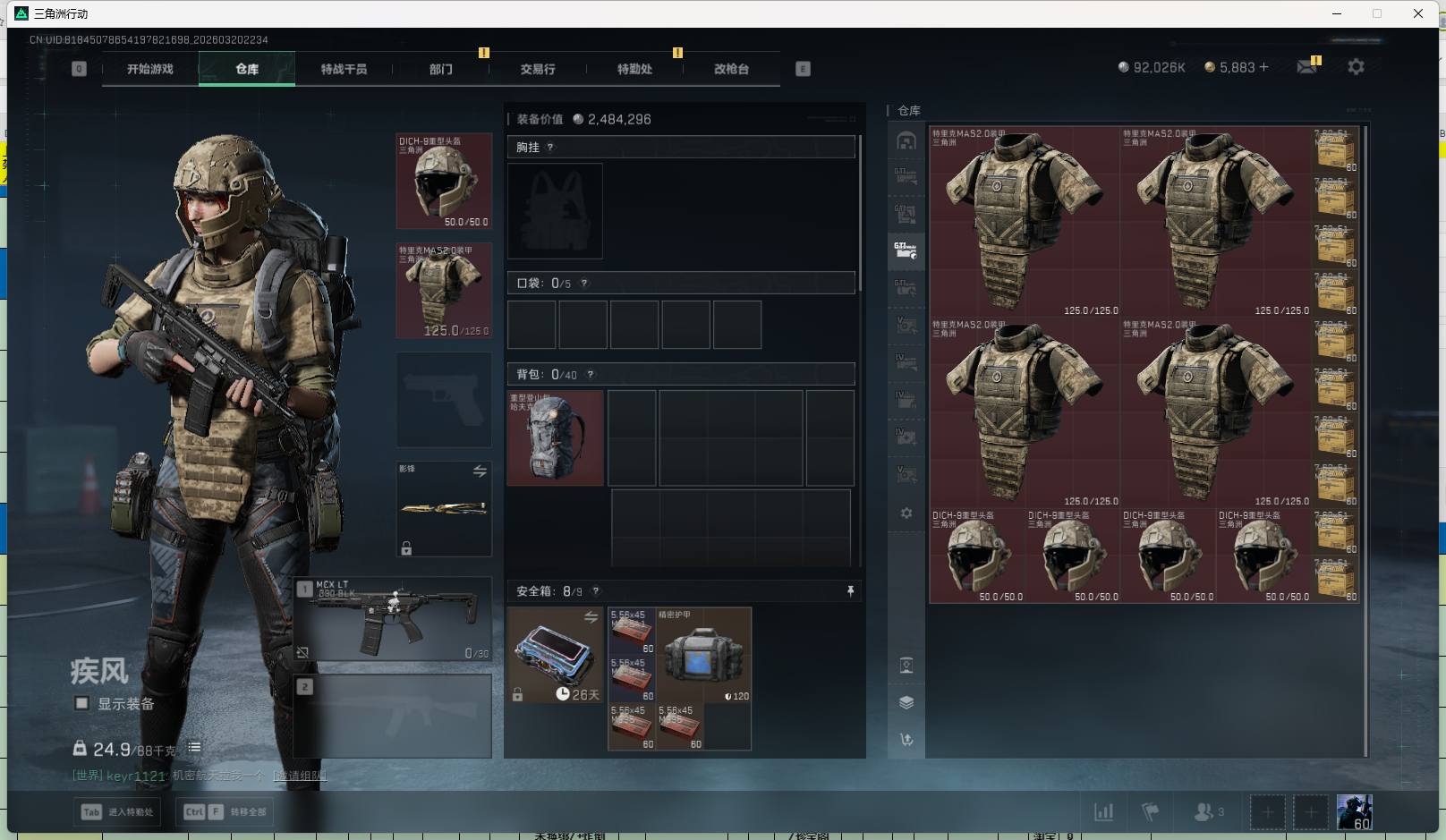Click the icon above layers in stash sidebar
1446x840 pixels.
coord(906,666)
